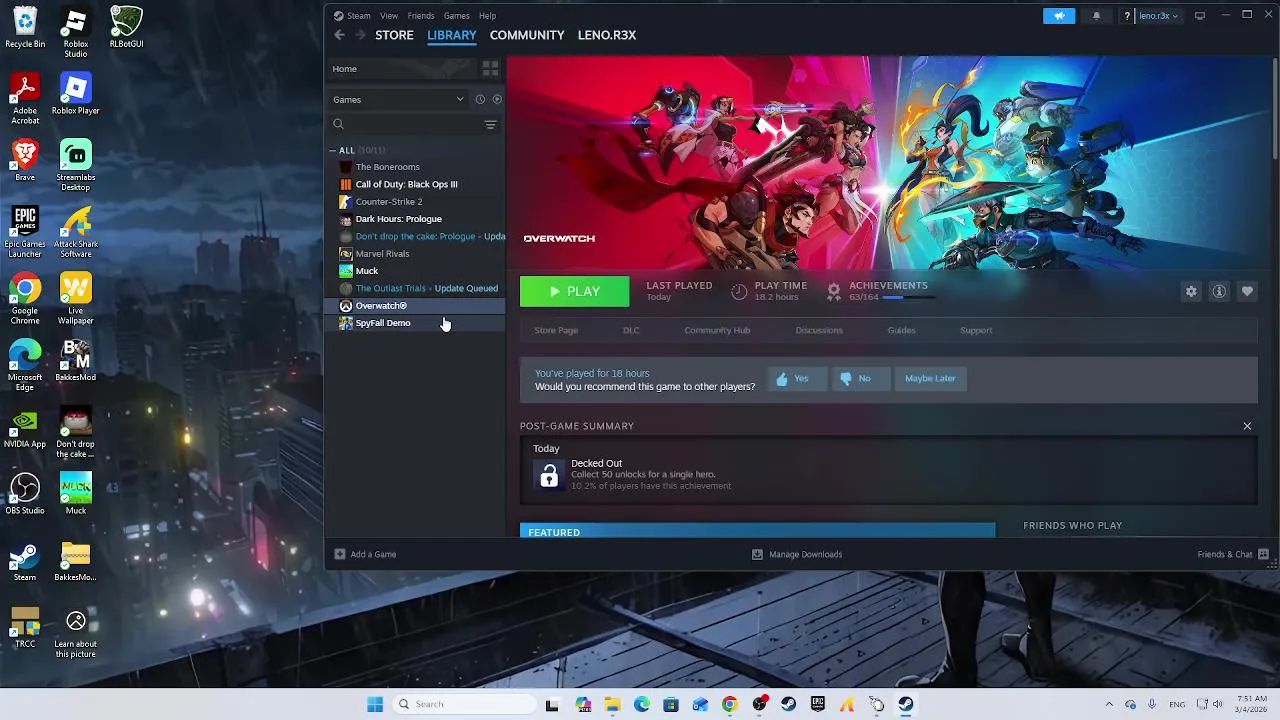The image size is (1280, 720).
Task: Open Friends & Chat icon
Action: pos(1264,554)
